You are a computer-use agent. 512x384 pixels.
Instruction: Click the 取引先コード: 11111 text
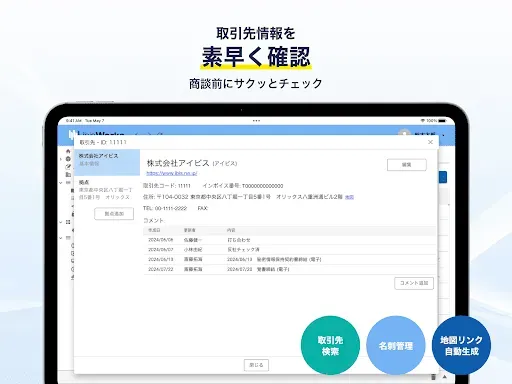click(167, 186)
